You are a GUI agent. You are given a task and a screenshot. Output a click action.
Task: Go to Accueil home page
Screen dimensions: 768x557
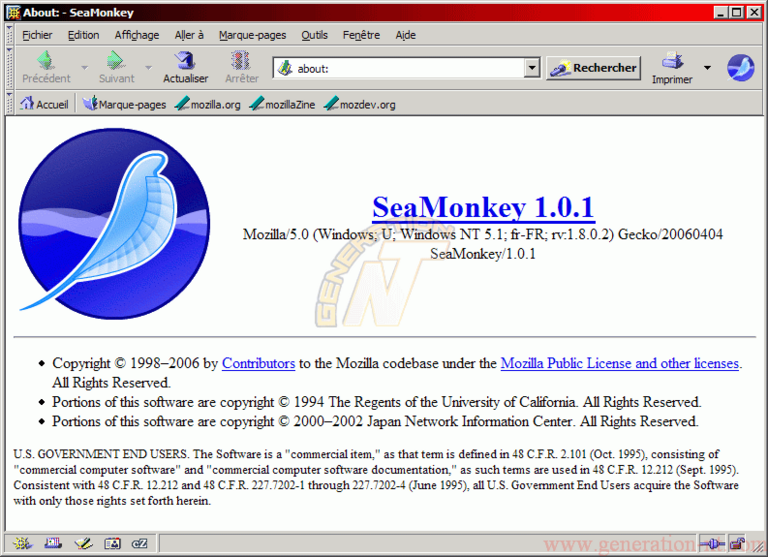coord(44,104)
